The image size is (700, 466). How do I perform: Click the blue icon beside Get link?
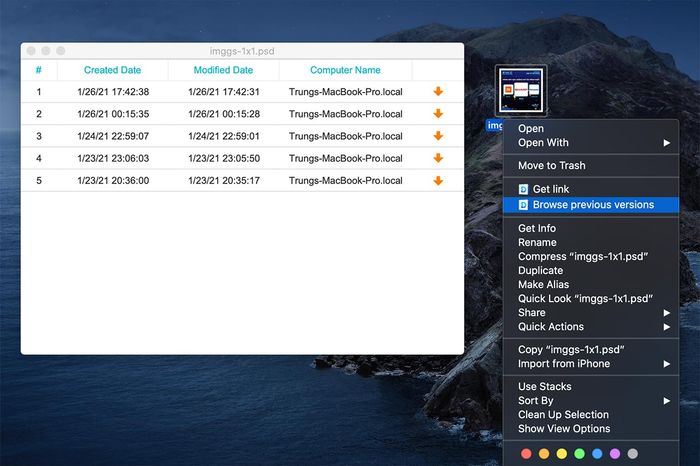coord(523,189)
